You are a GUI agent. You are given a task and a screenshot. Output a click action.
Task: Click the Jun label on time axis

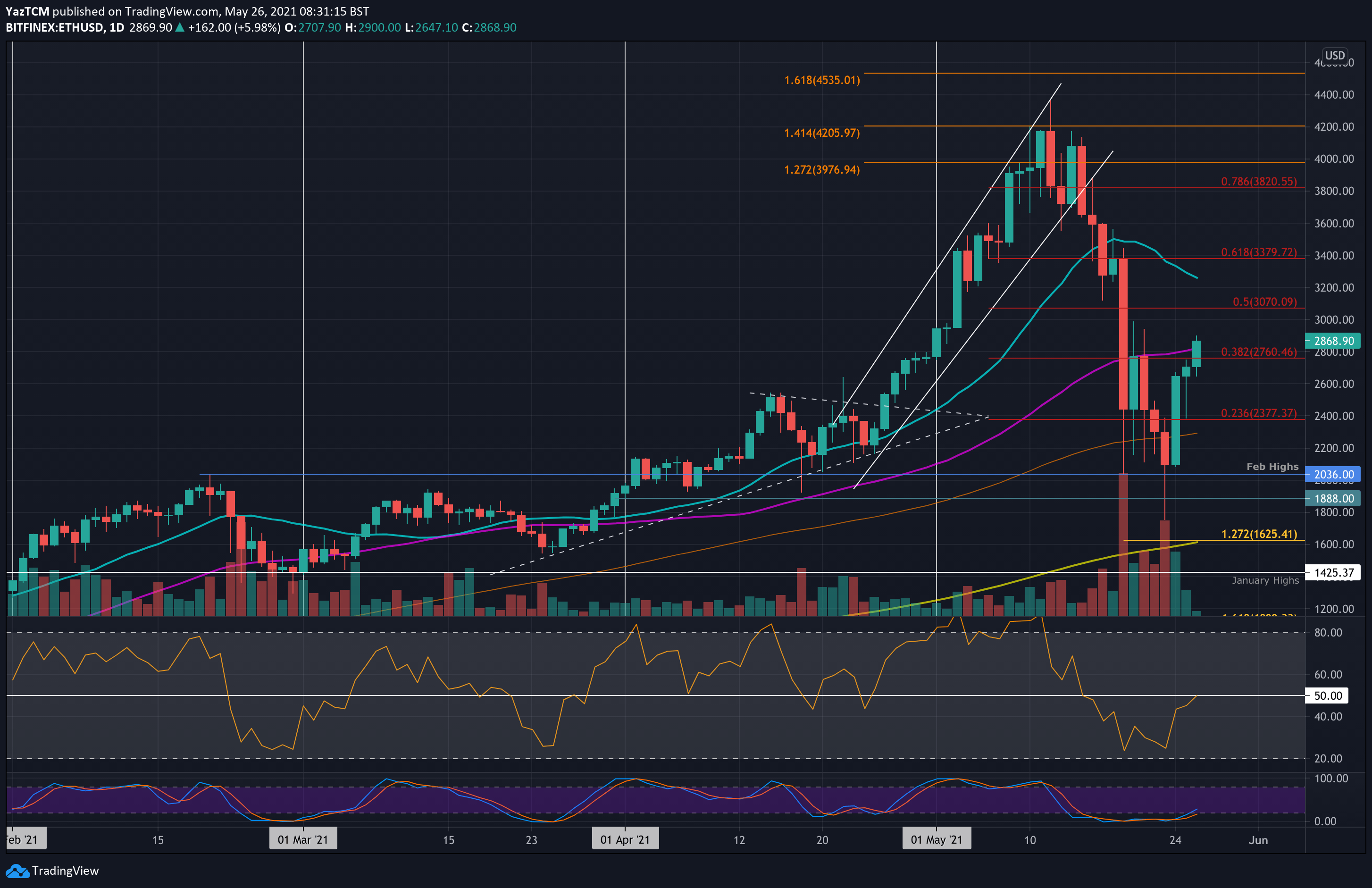coord(1258,840)
